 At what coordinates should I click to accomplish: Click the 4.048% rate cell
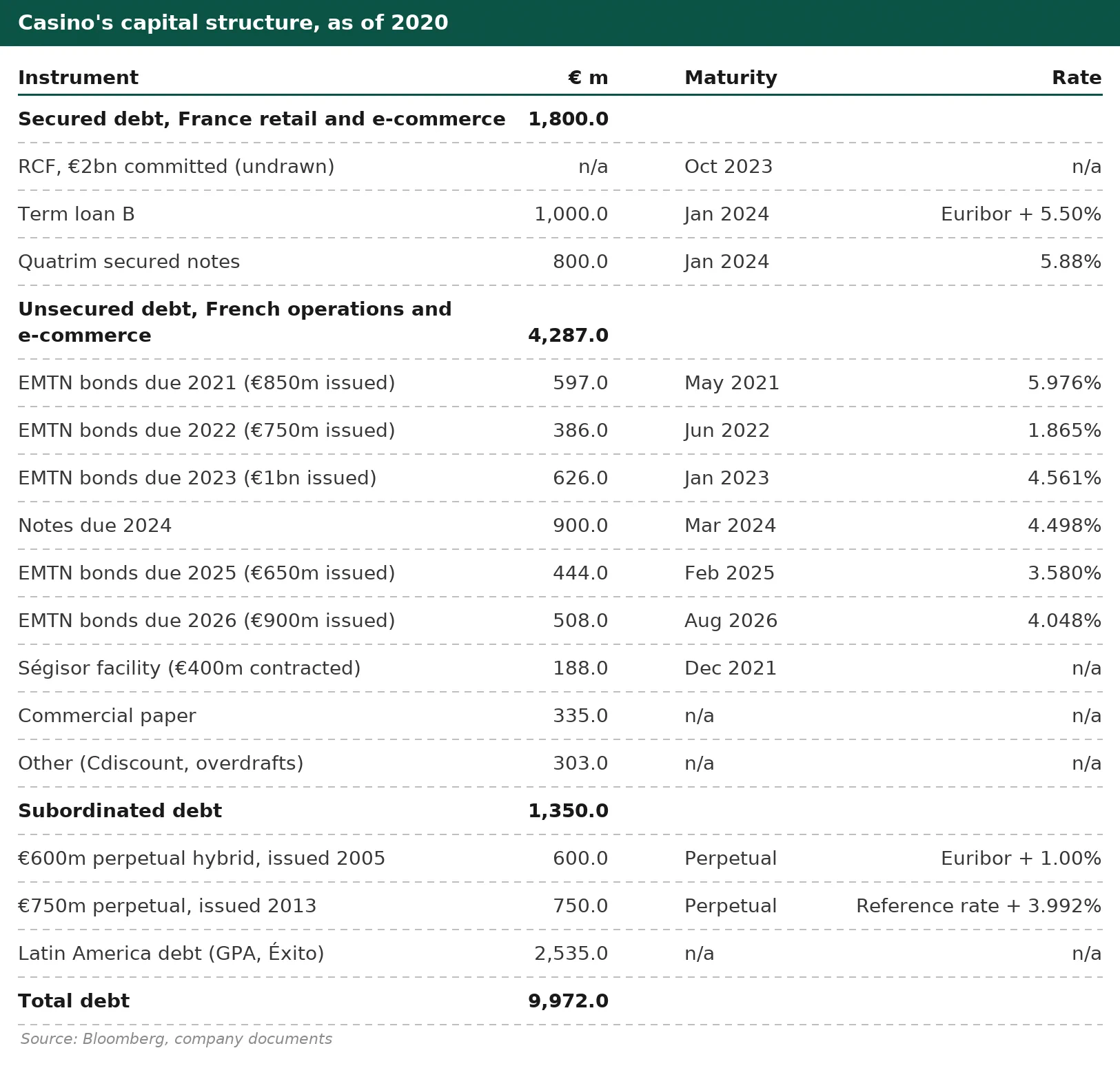coord(1064,621)
